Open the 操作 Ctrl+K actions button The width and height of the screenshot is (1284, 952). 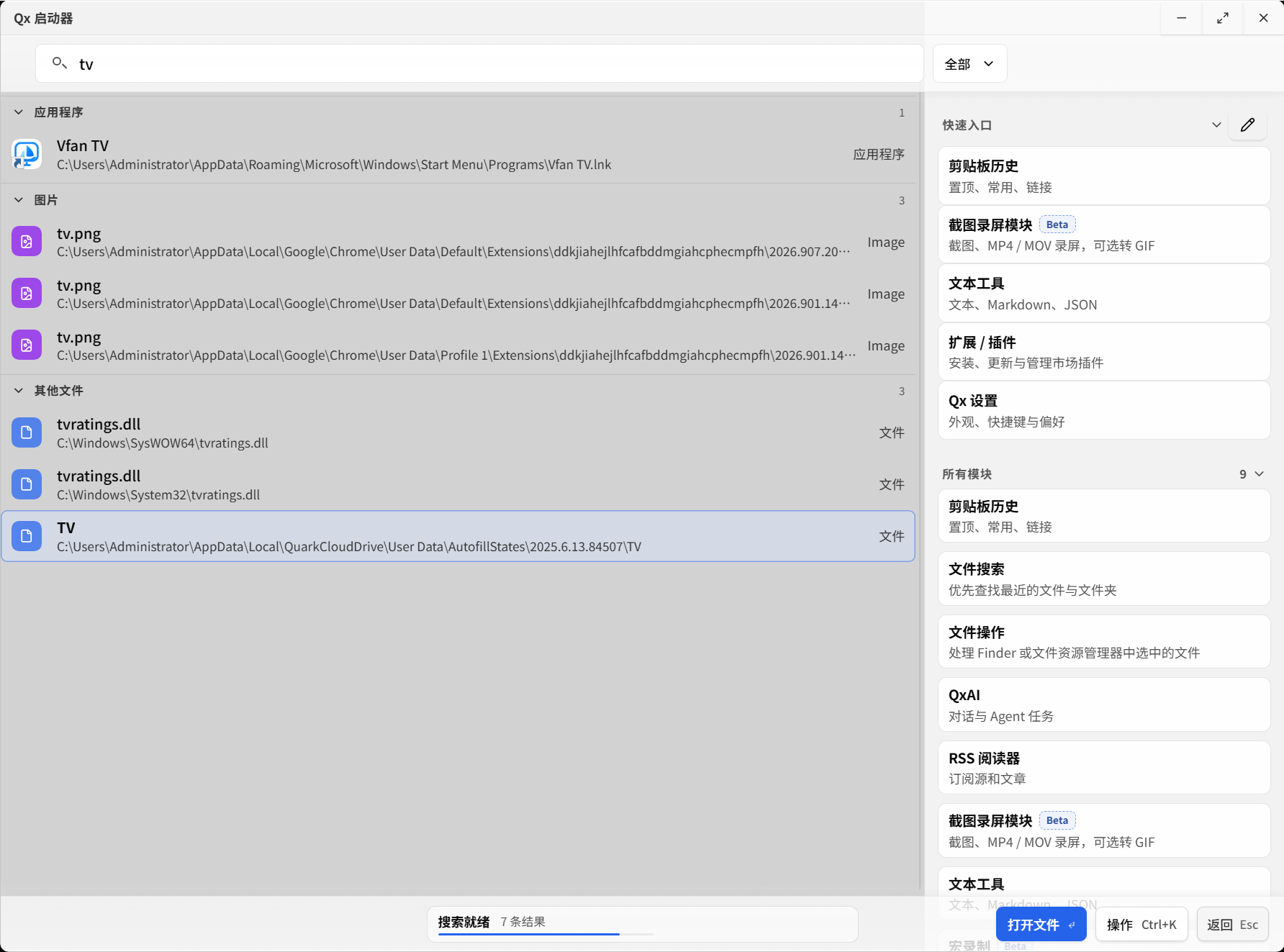[1141, 925]
